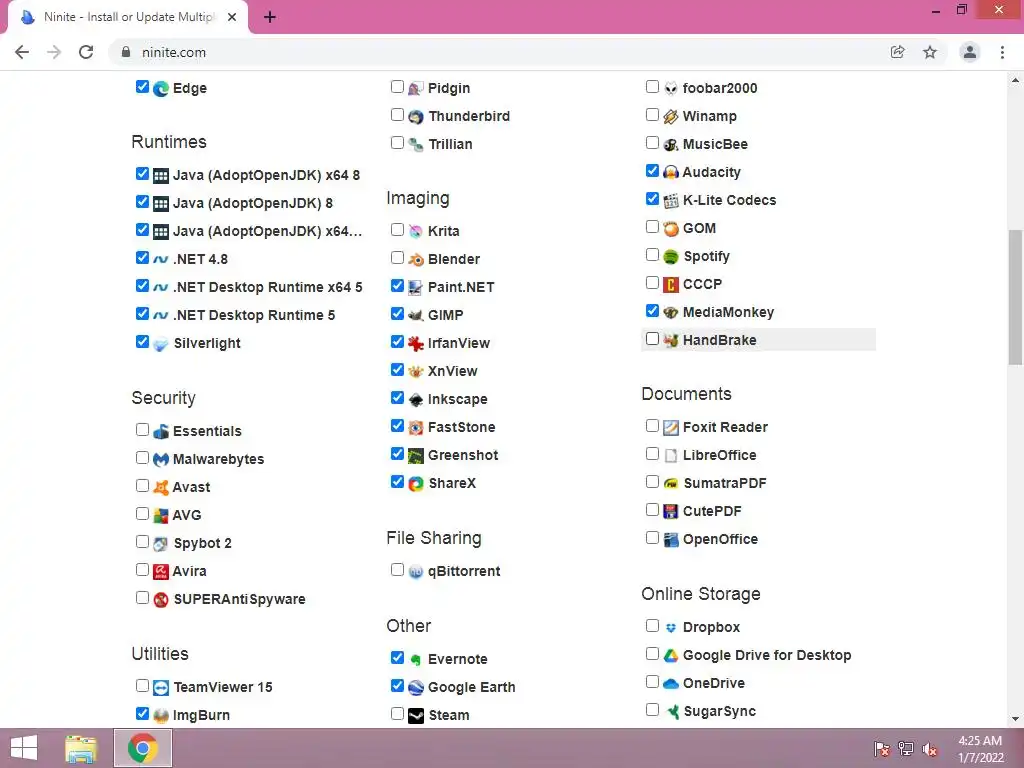This screenshot has height=768, width=1024.
Task: Click the Winamp icon
Action: click(671, 116)
